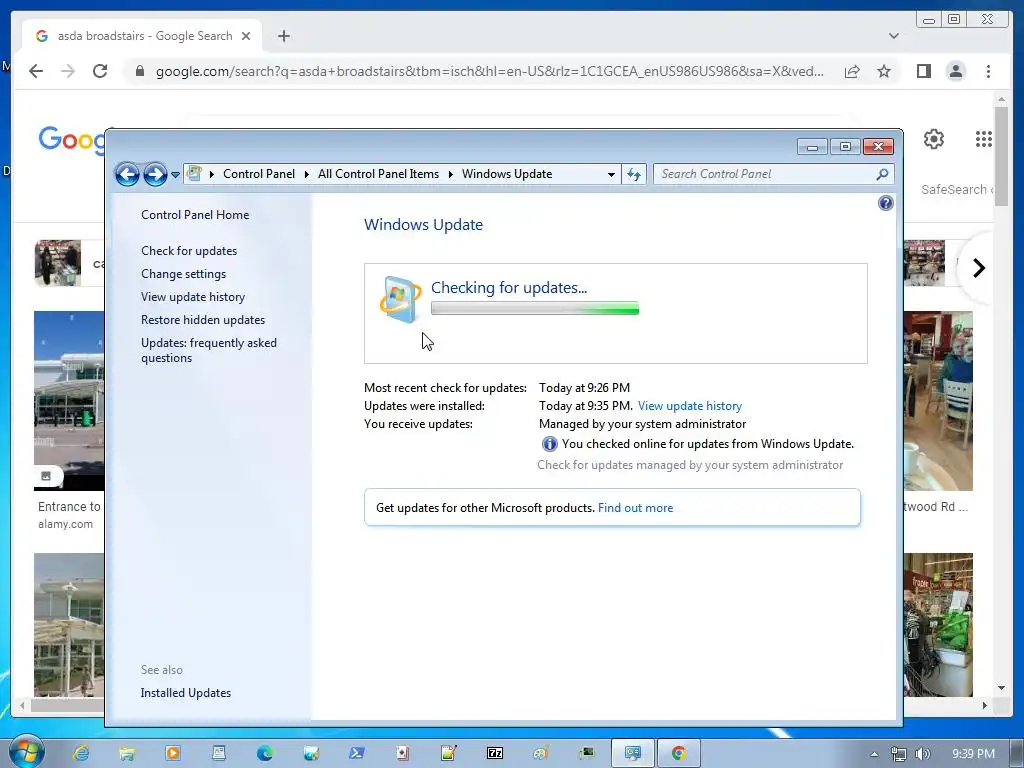Toggle Chrome side panel icon
The image size is (1024, 768).
point(923,71)
